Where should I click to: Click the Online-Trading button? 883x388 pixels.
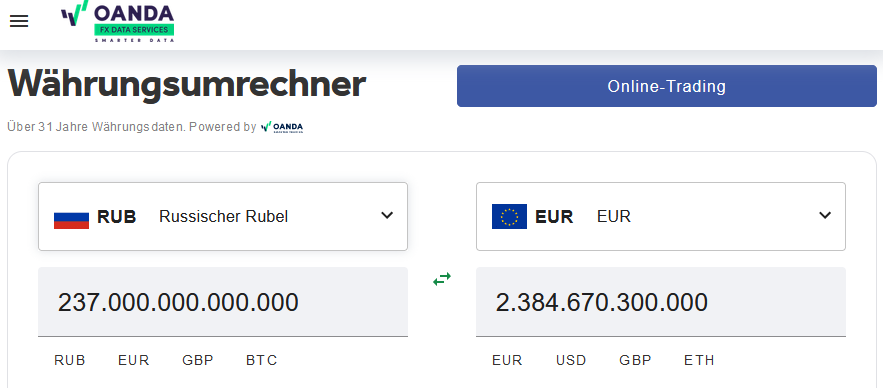click(667, 86)
